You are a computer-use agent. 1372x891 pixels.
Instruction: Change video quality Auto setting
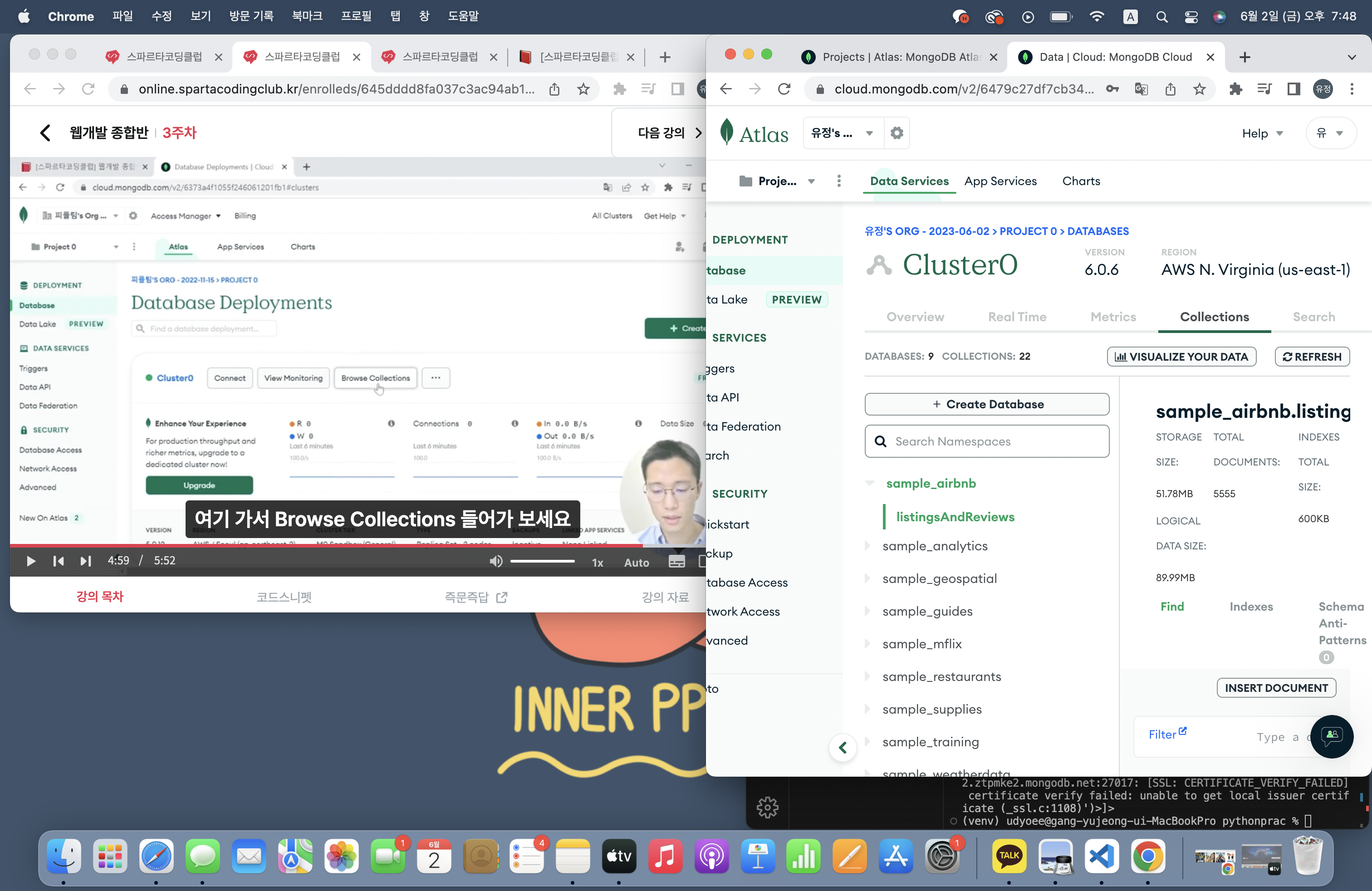coord(637,563)
